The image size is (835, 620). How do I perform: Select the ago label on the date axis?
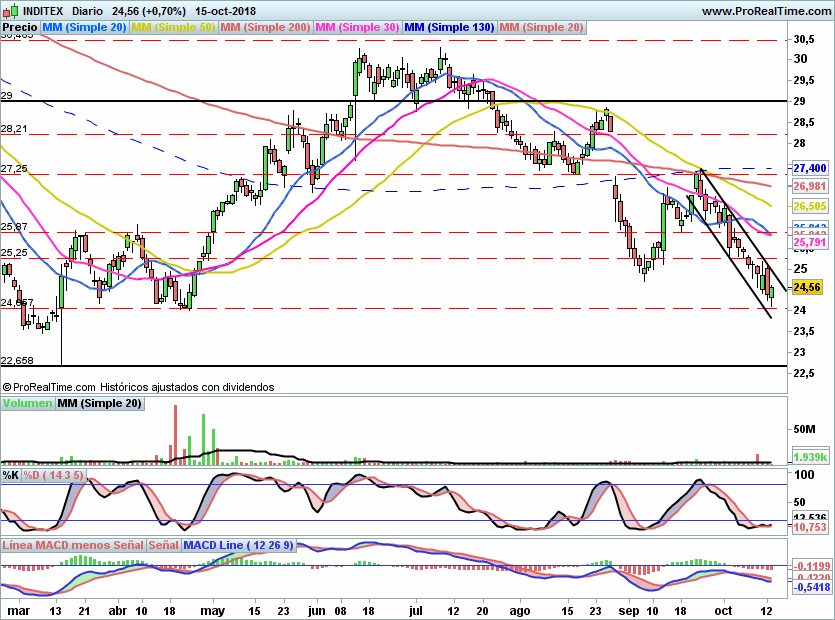520,611
